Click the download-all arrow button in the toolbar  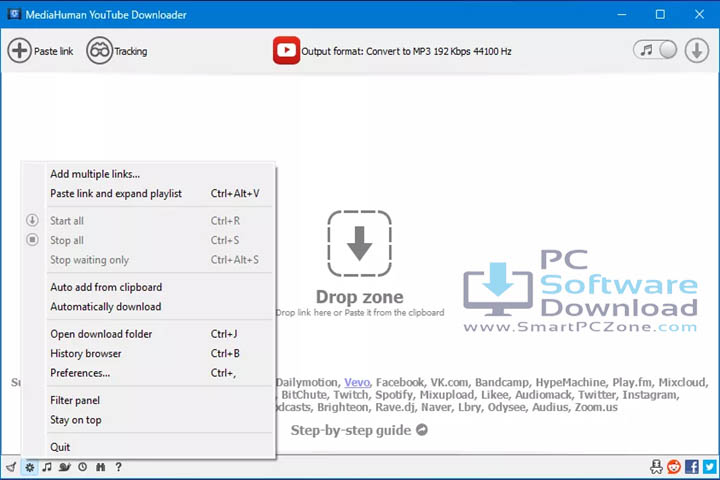tap(697, 50)
